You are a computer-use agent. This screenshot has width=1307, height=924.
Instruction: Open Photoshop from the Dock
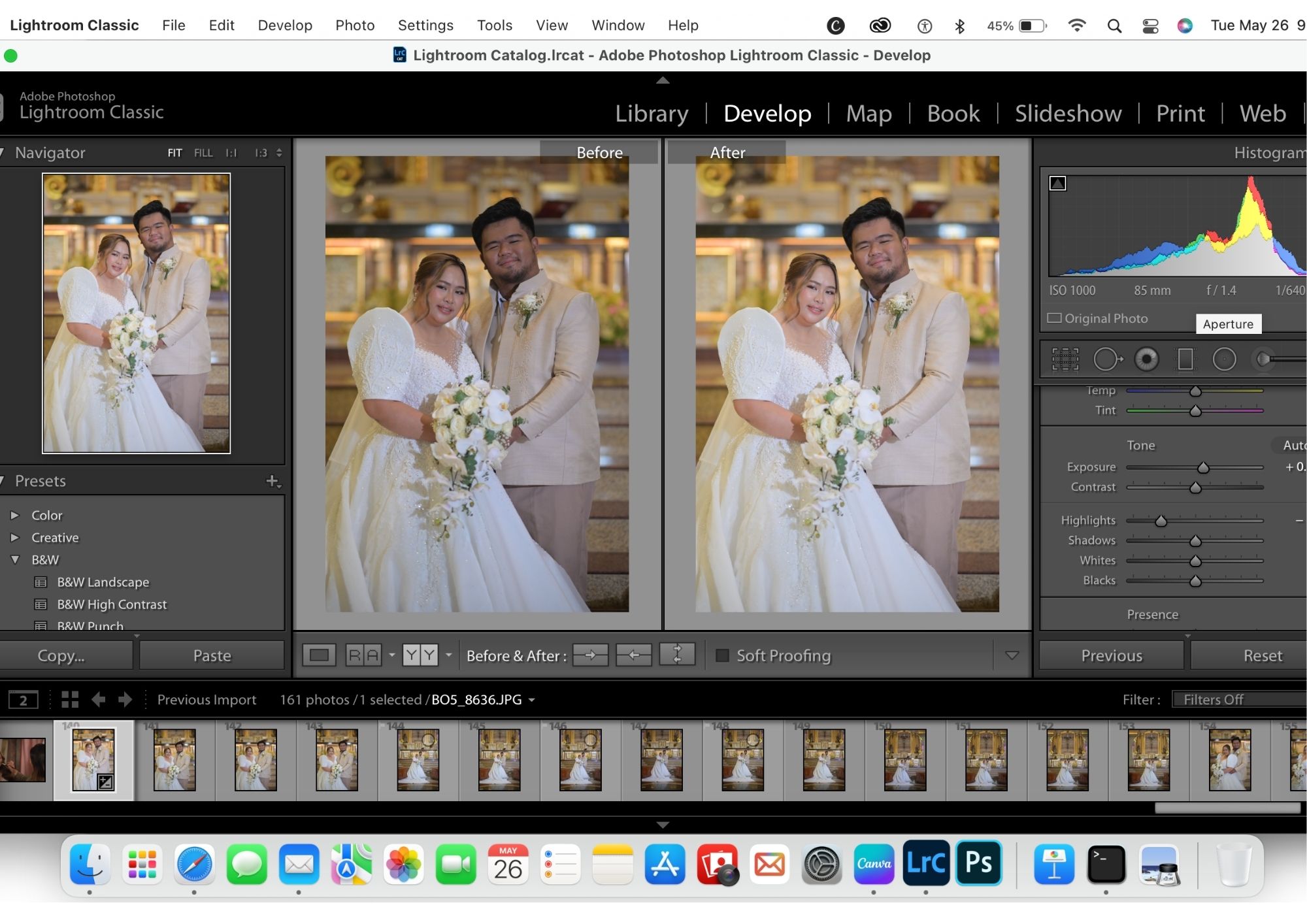(x=978, y=863)
